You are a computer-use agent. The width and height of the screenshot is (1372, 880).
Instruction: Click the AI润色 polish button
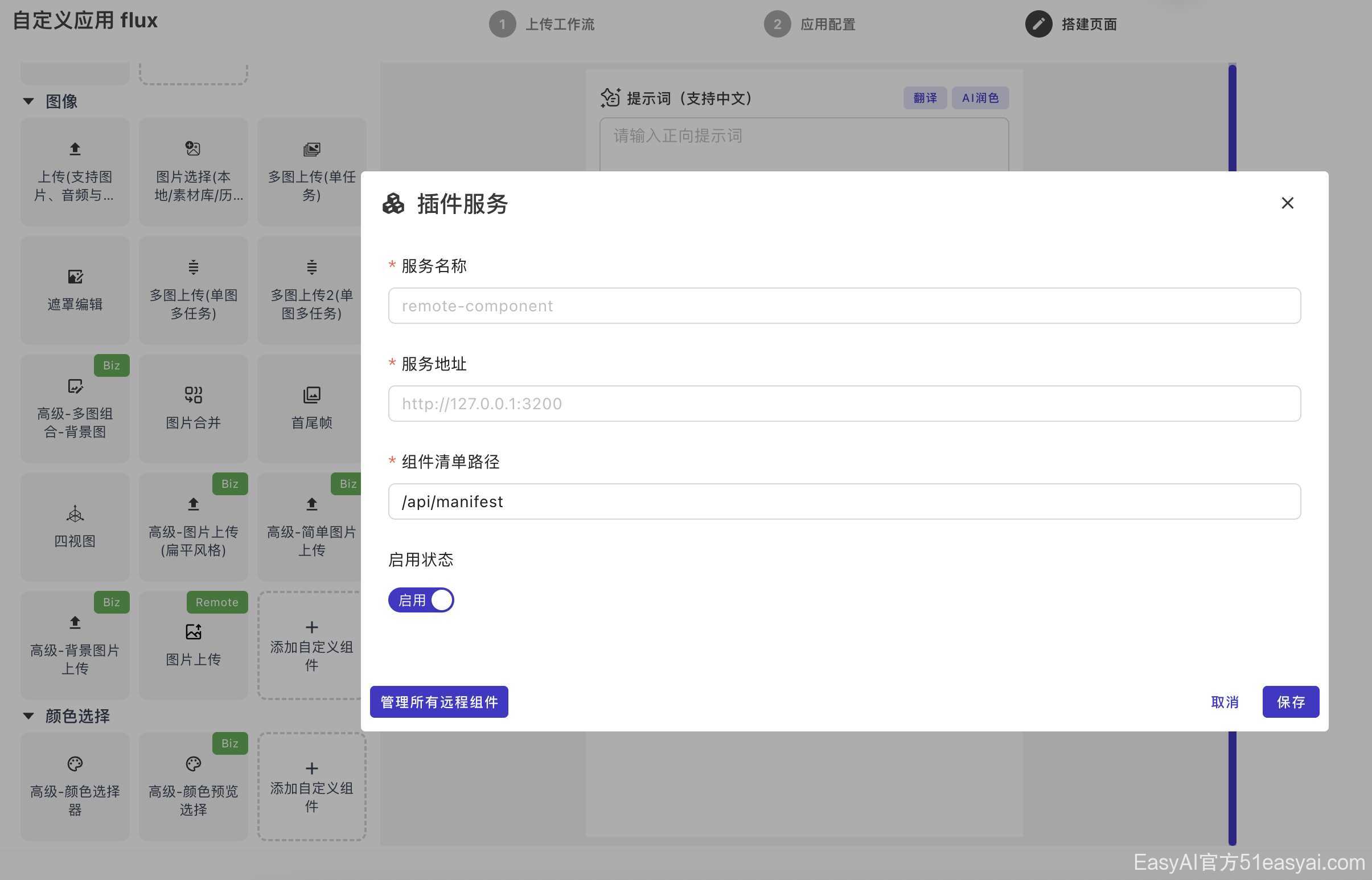tap(980, 98)
